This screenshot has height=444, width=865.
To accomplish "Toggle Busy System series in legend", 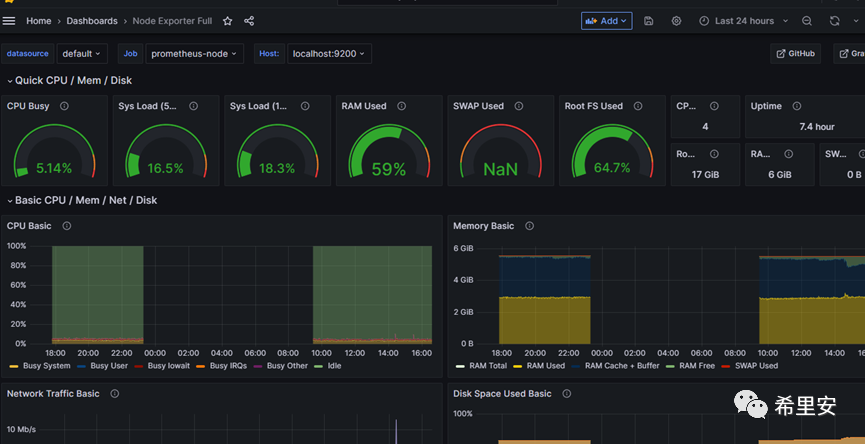I will pos(45,366).
